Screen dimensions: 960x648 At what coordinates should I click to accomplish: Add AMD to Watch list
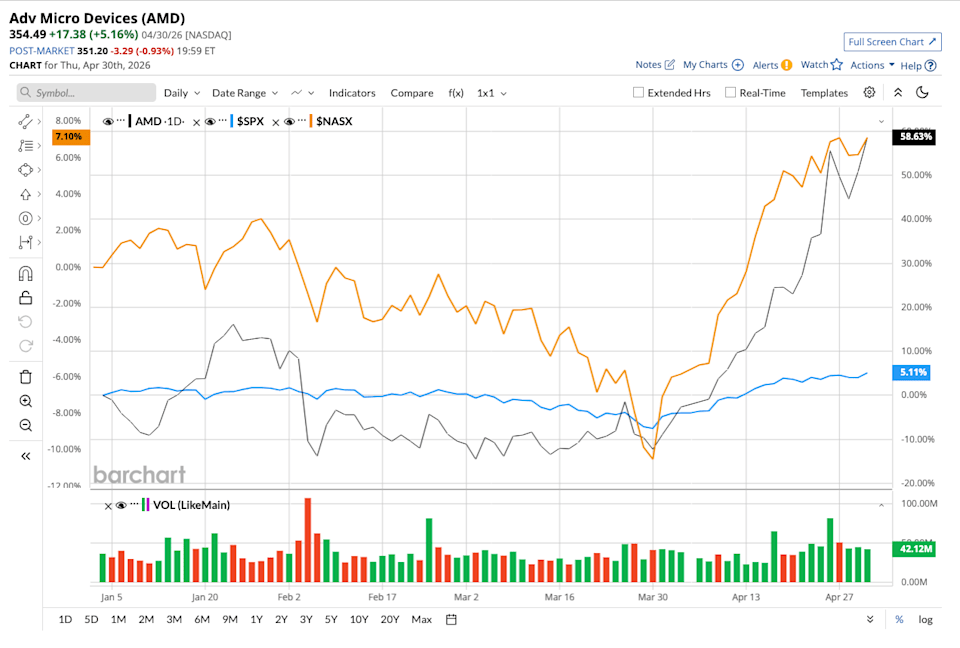(x=822, y=64)
